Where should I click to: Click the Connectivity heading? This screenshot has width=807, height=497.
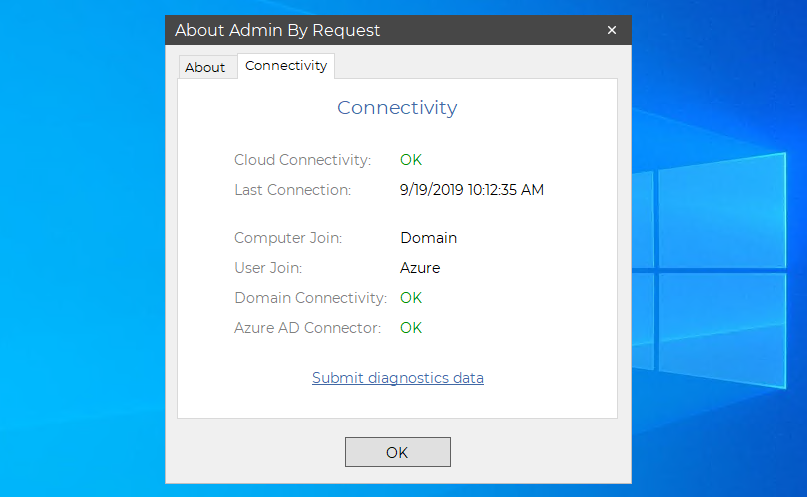point(397,108)
